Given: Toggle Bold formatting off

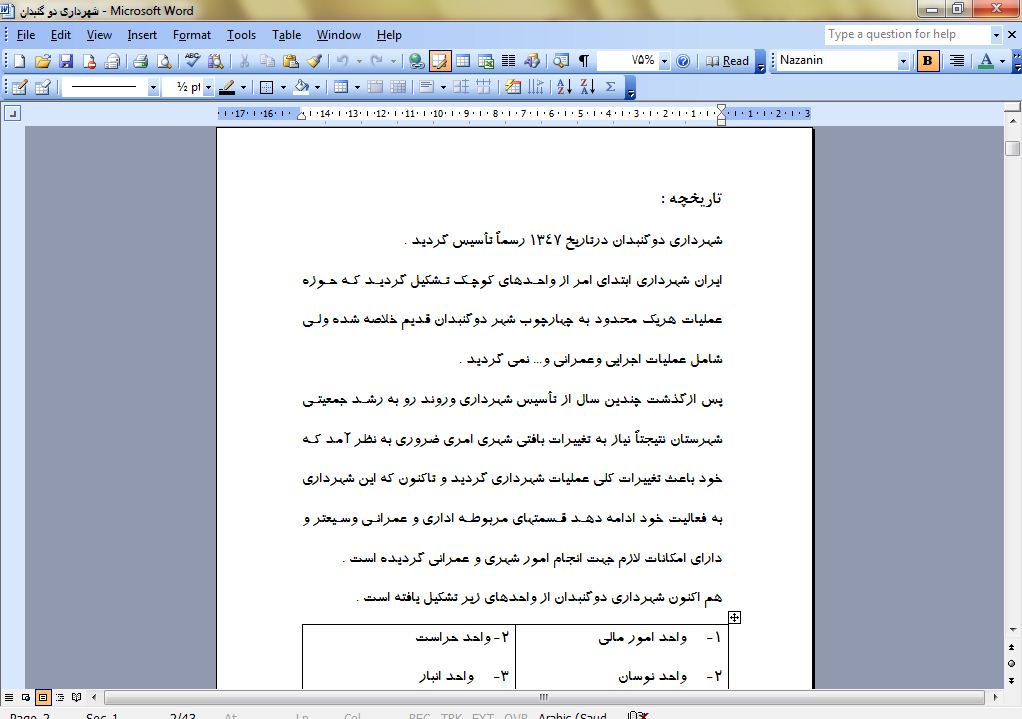Looking at the screenshot, I should [x=928, y=61].
